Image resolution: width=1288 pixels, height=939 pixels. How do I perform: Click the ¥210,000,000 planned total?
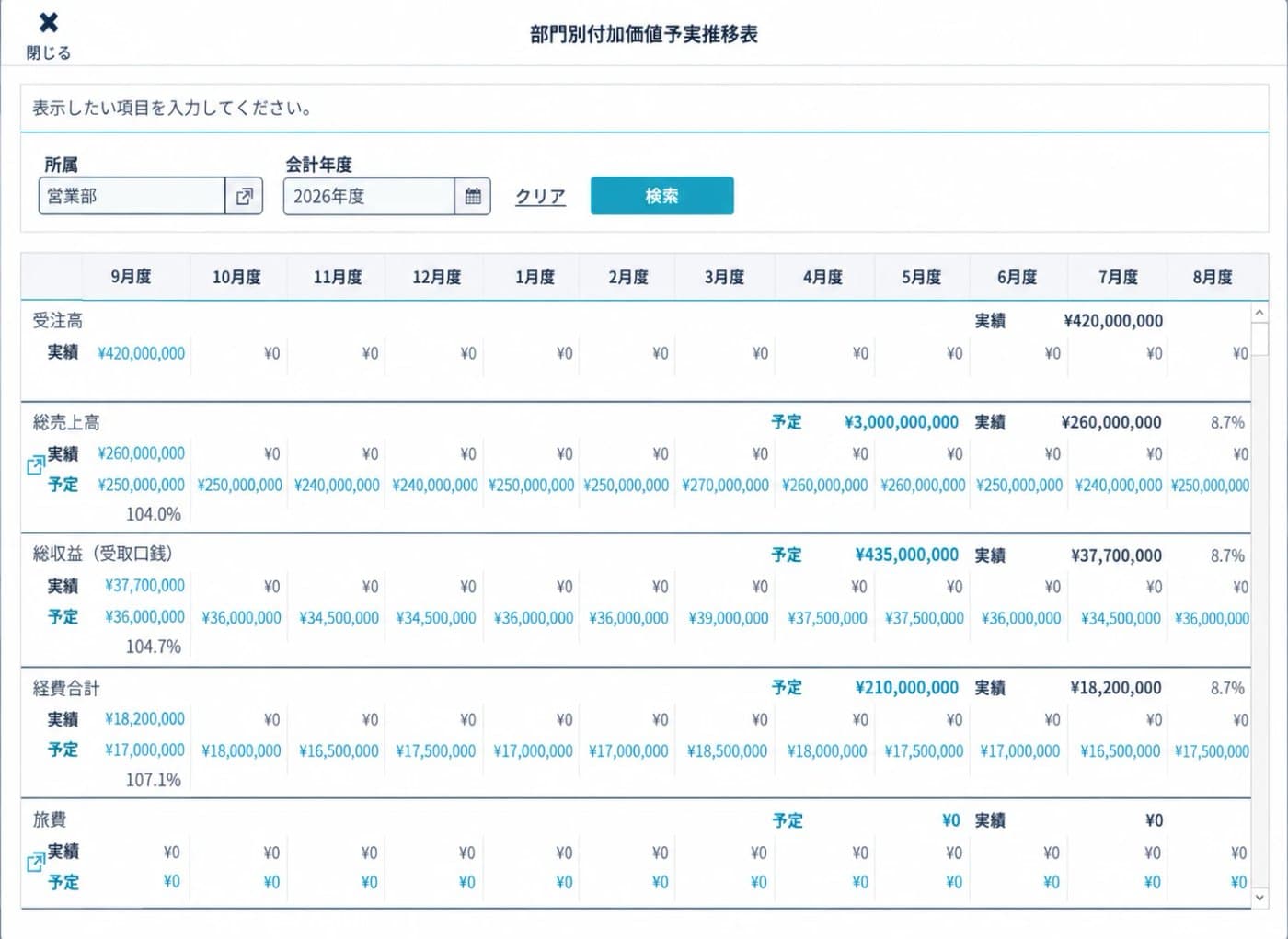pos(907,687)
